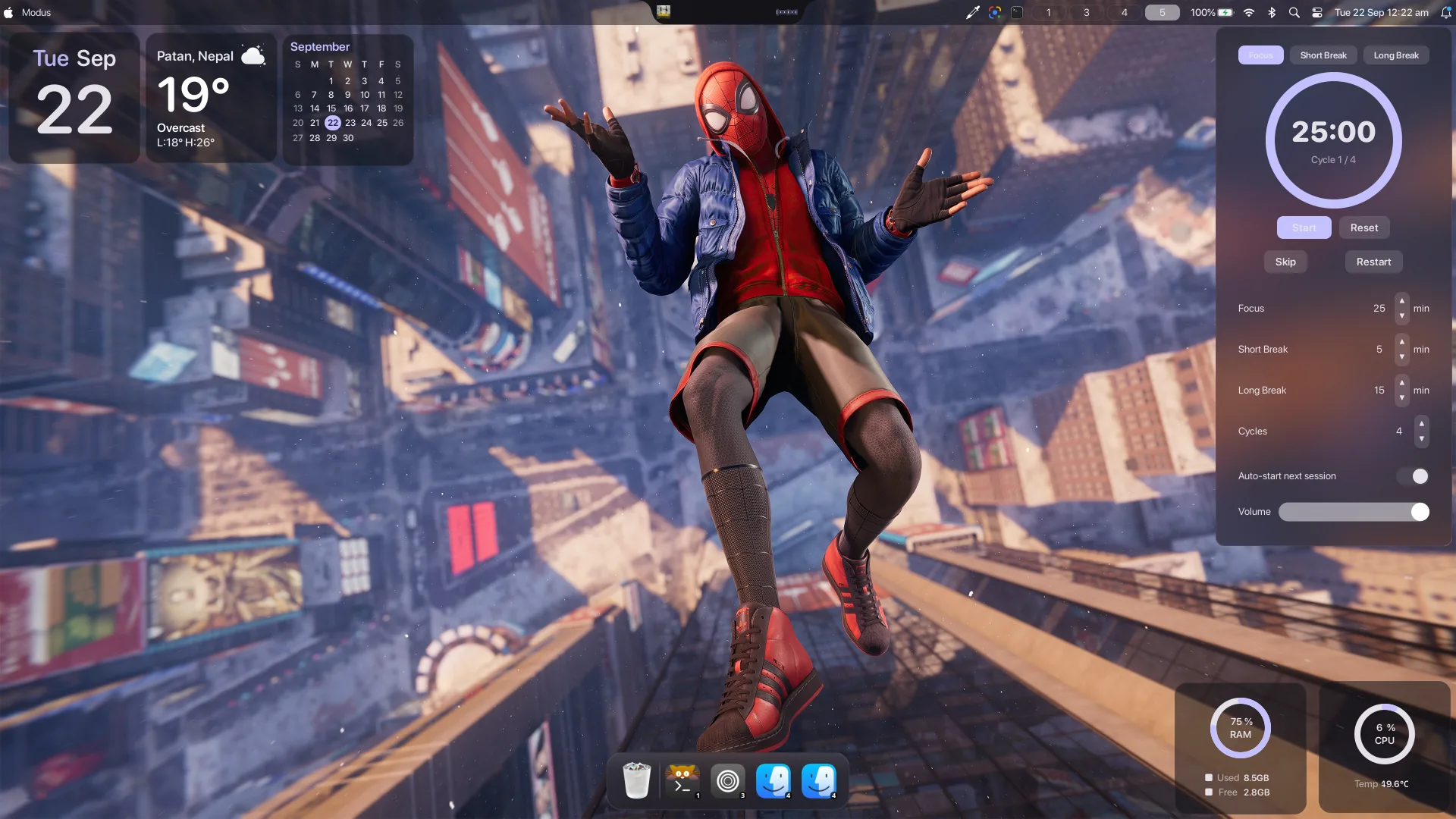1456x819 pixels.
Task: Open the Wi-Fi menu
Action: click(1249, 12)
